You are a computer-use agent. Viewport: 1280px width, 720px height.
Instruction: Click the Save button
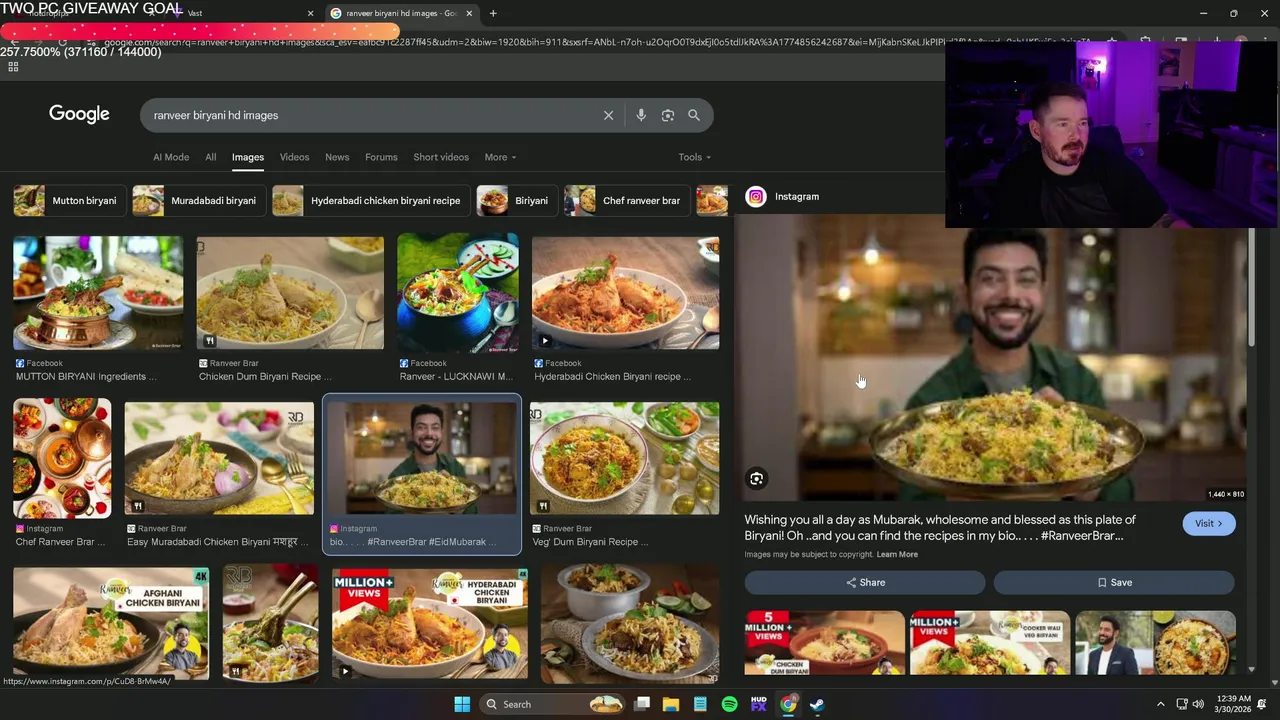point(1114,583)
